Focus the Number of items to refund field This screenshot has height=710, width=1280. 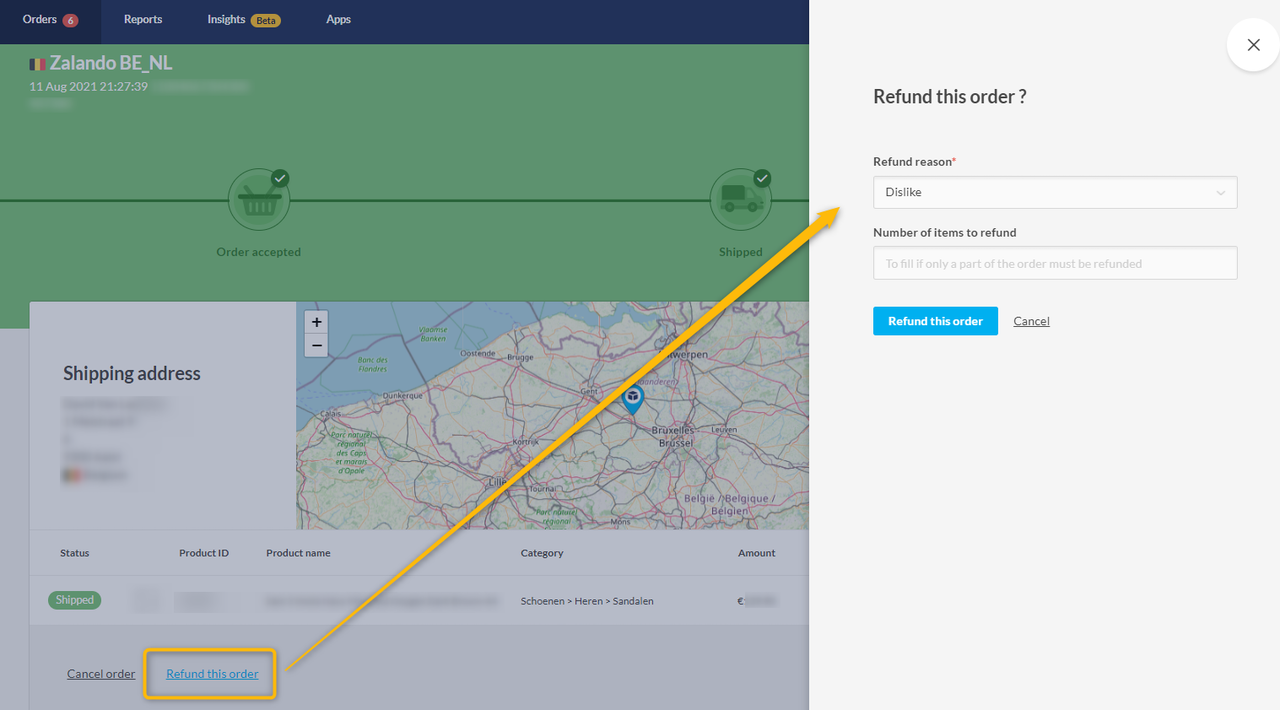point(1054,264)
